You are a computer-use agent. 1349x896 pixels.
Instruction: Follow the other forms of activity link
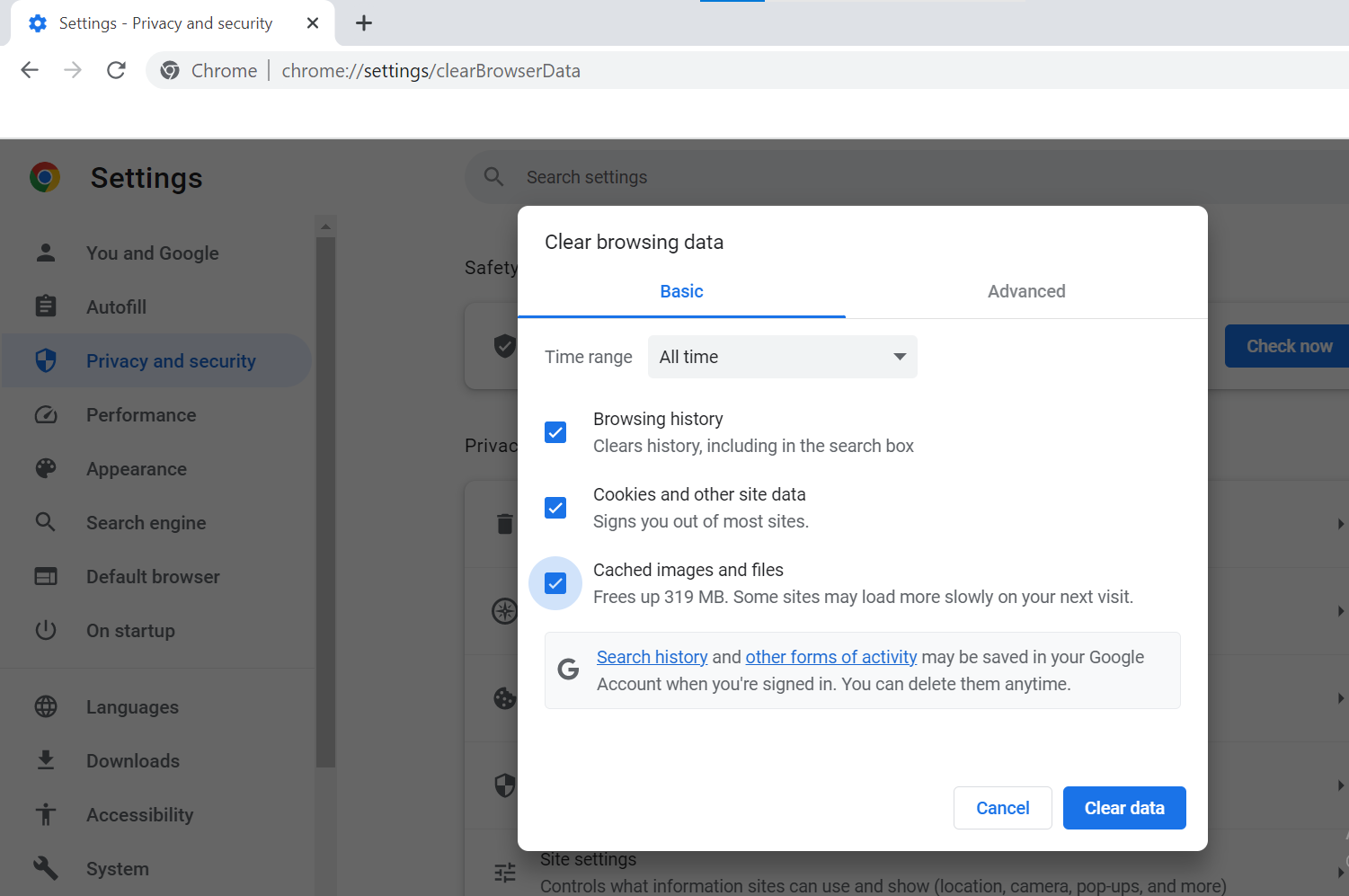pos(830,657)
